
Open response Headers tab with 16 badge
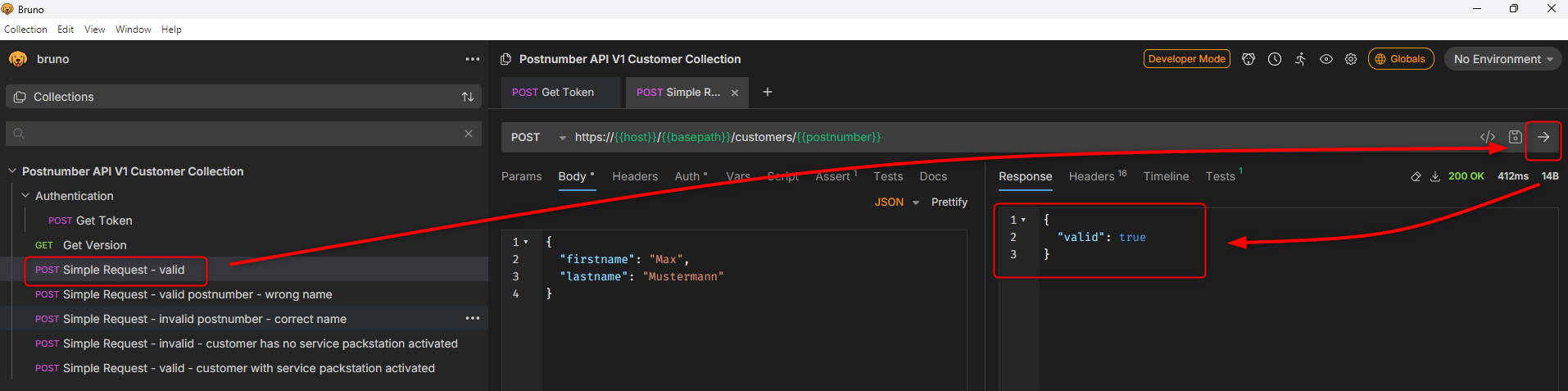1098,176
